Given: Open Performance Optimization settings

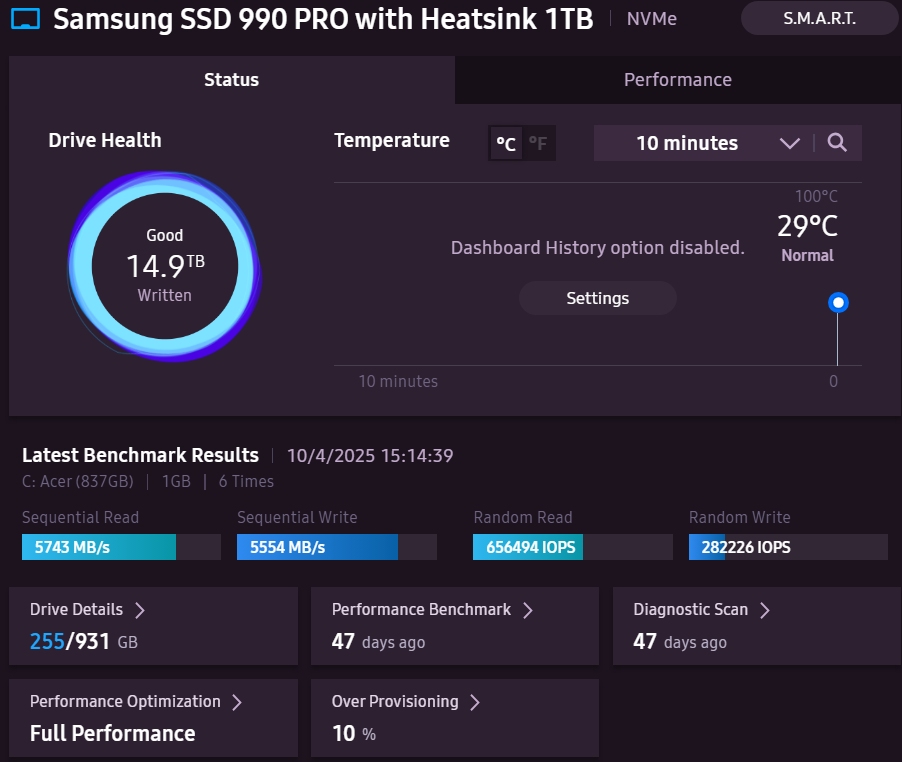Looking at the screenshot, I should 153,718.
